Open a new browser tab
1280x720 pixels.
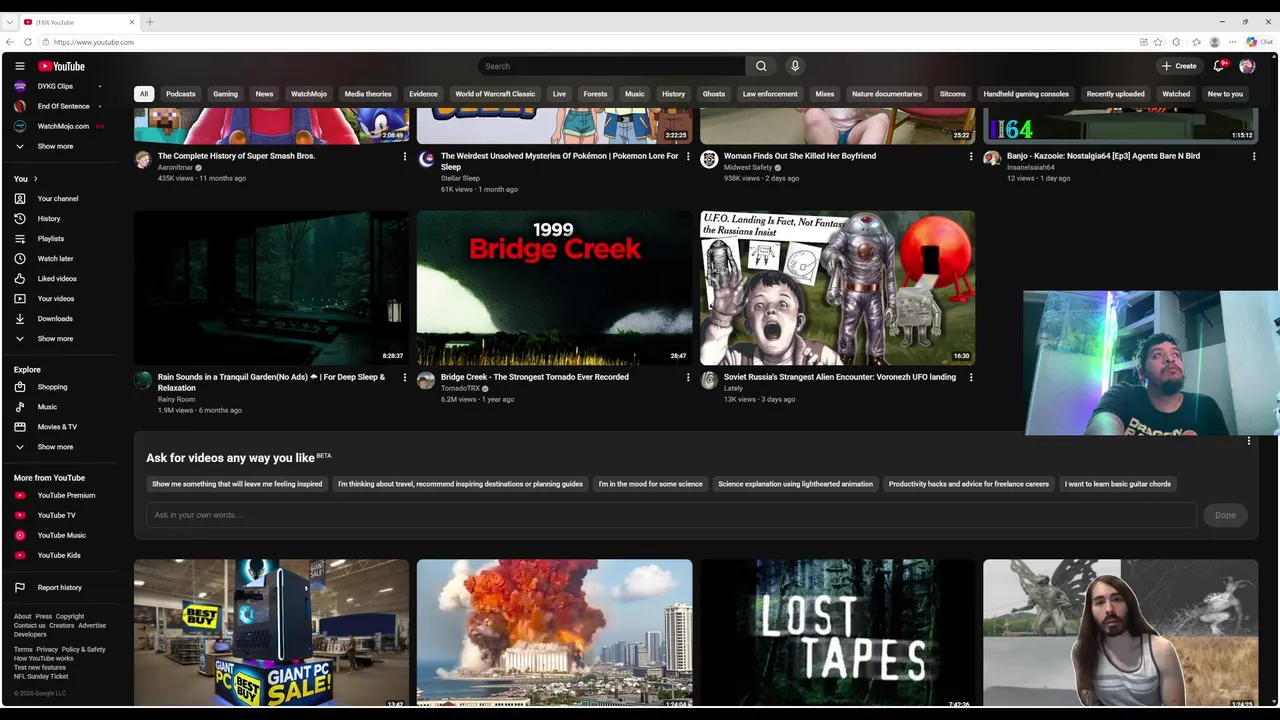[x=150, y=22]
